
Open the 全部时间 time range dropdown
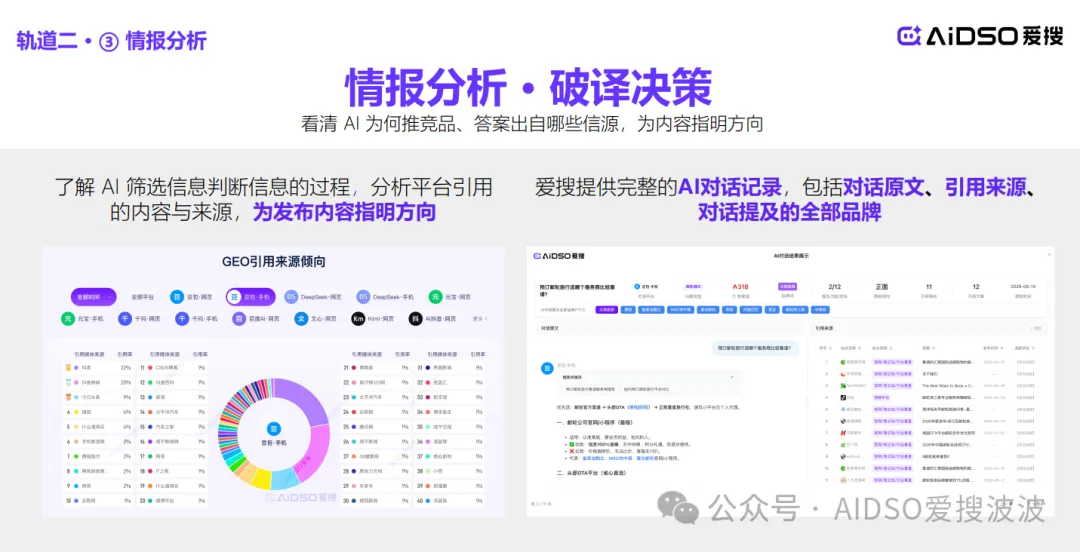click(x=92, y=297)
